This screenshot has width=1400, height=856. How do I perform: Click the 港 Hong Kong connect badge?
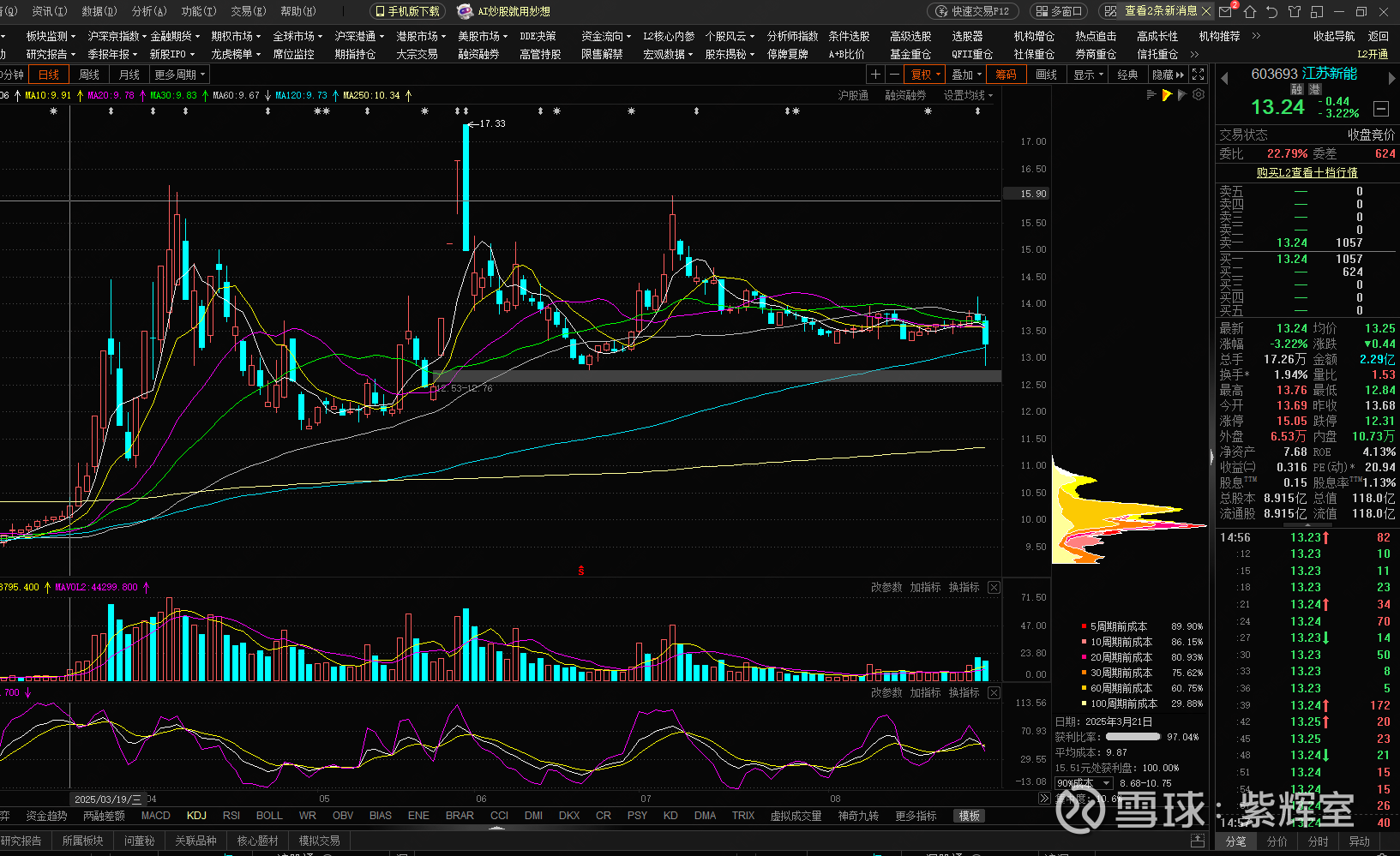click(1314, 90)
